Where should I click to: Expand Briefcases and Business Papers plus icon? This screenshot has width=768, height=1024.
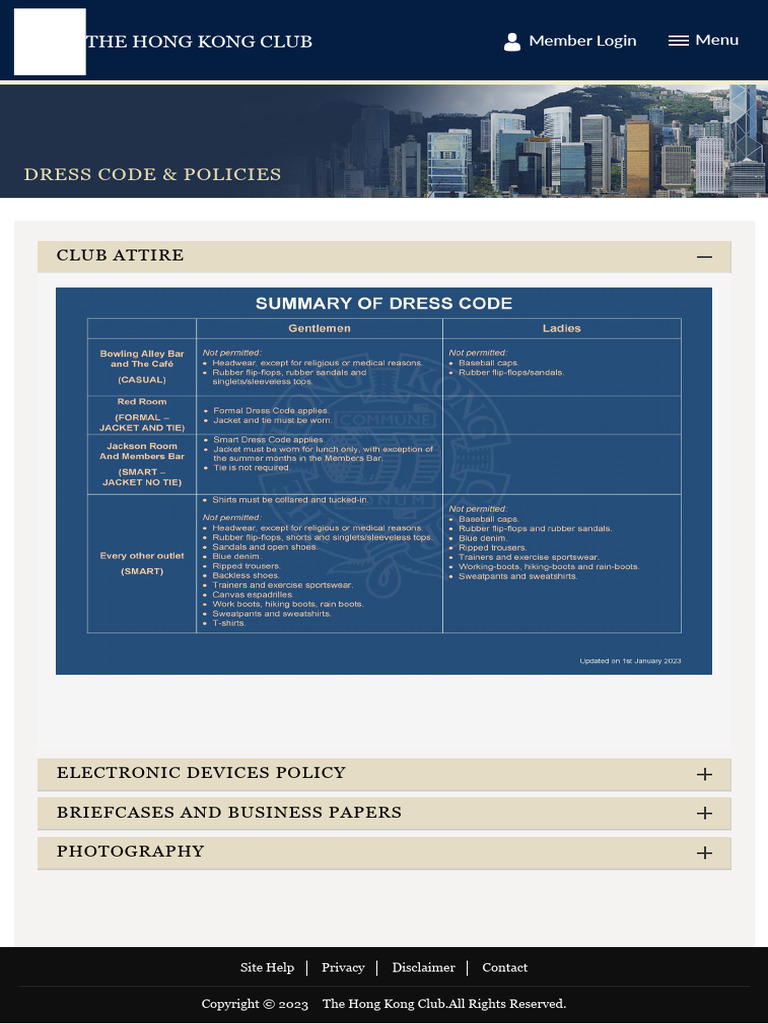(704, 814)
